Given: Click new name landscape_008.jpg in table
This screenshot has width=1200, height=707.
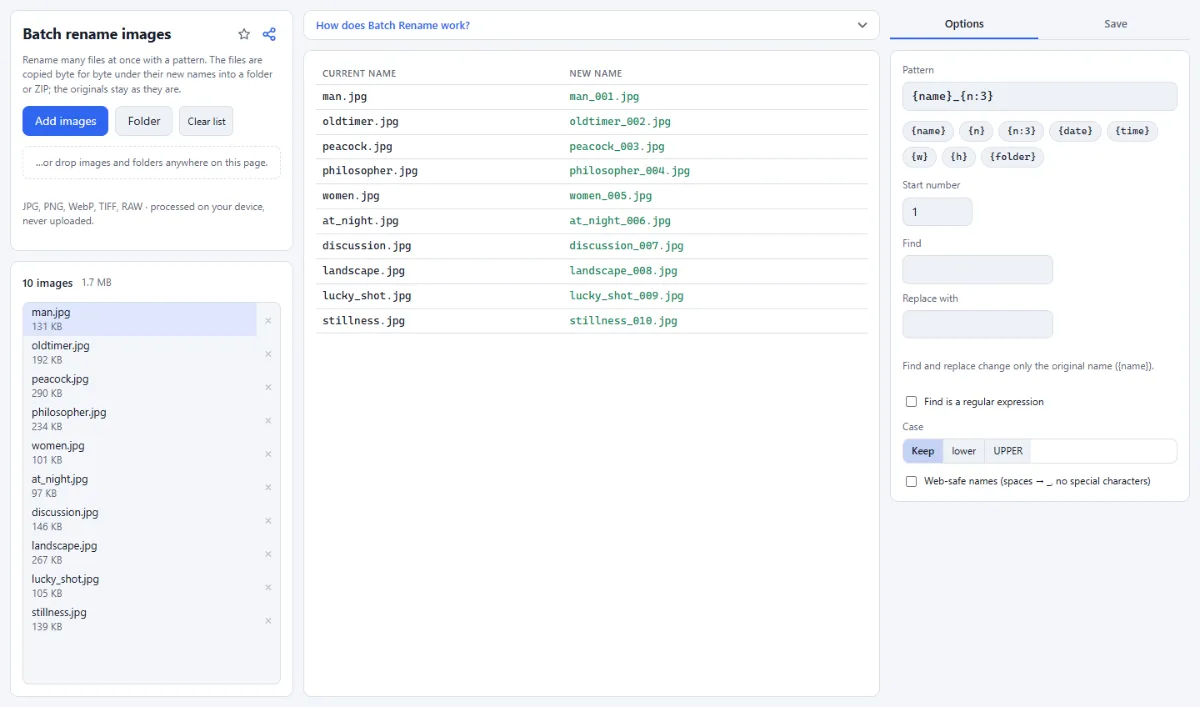Looking at the screenshot, I should 624,271.
